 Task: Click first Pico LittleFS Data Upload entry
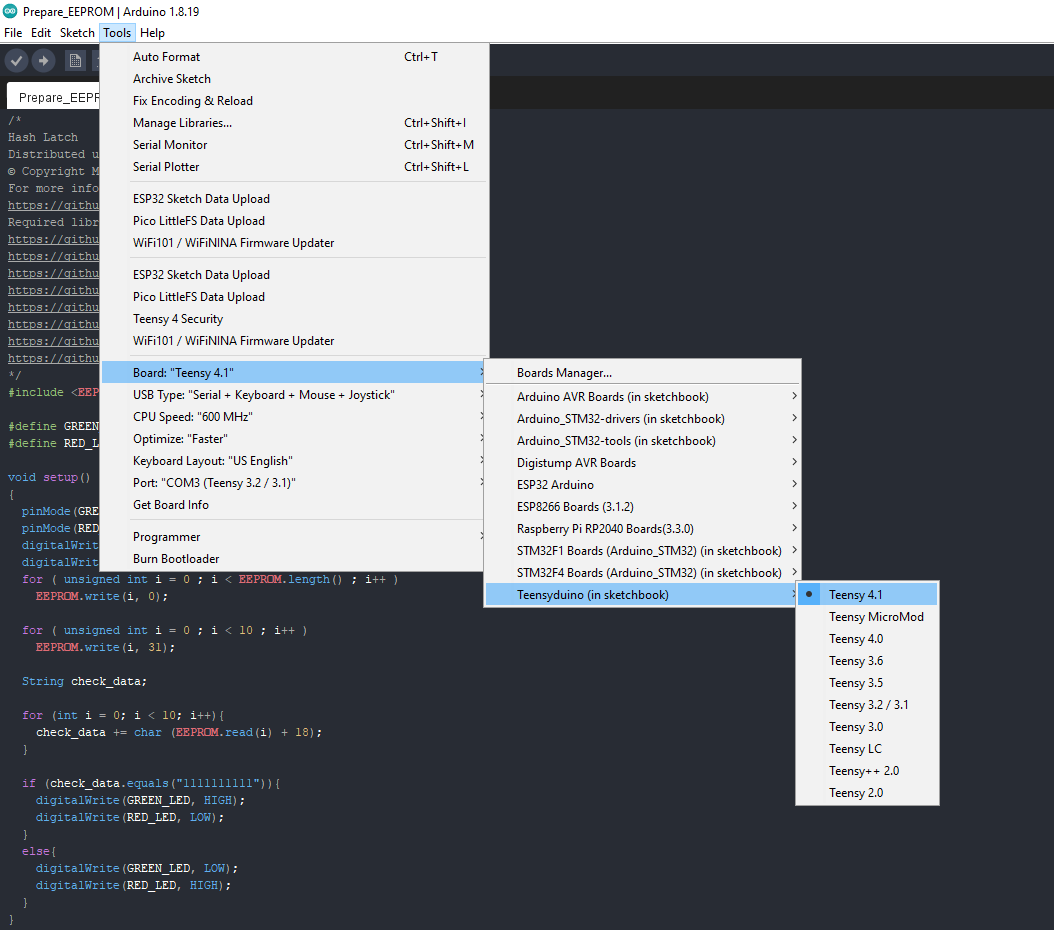pyautogui.click(x=294, y=221)
